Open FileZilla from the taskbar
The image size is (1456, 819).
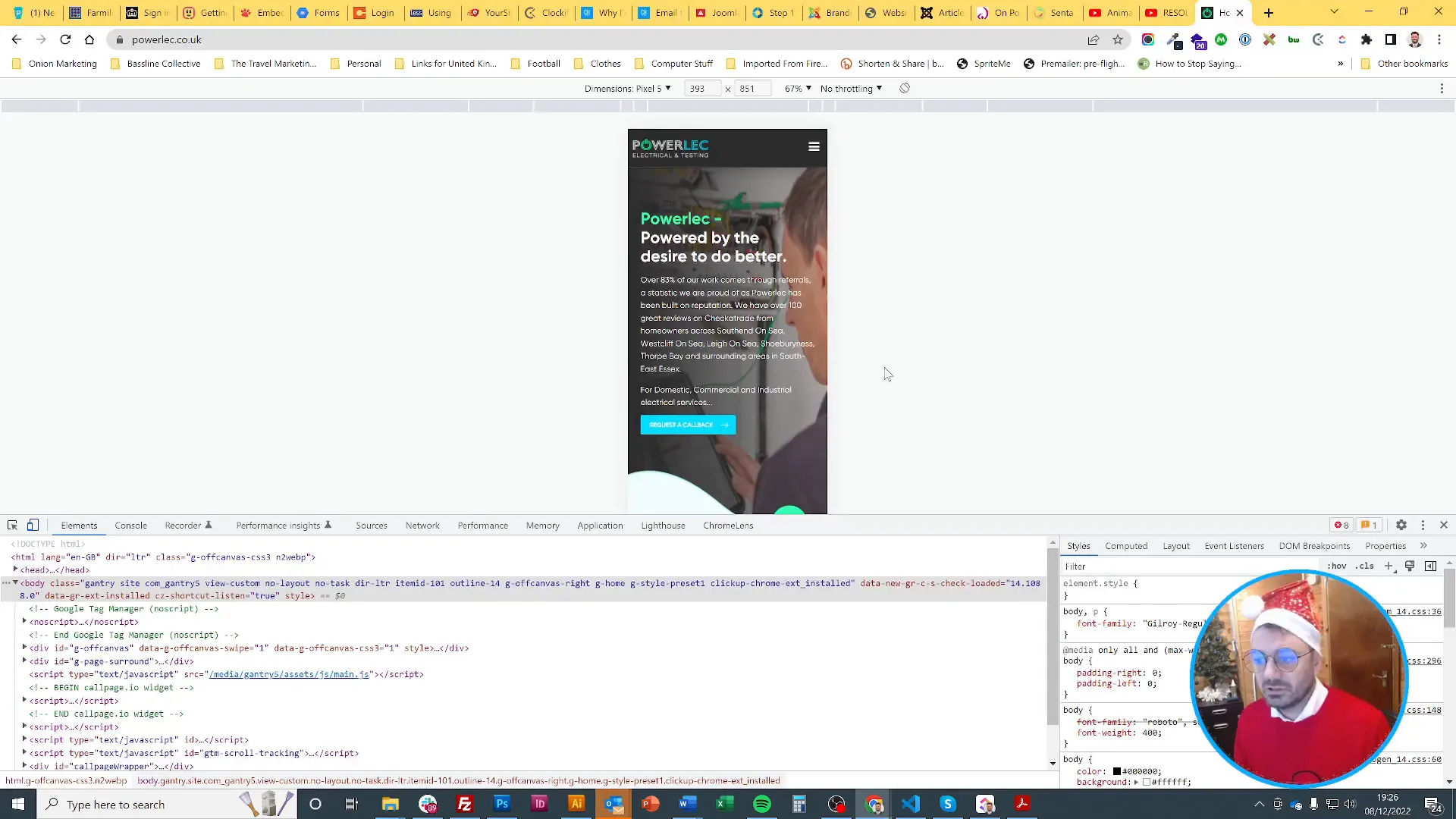pos(465,804)
